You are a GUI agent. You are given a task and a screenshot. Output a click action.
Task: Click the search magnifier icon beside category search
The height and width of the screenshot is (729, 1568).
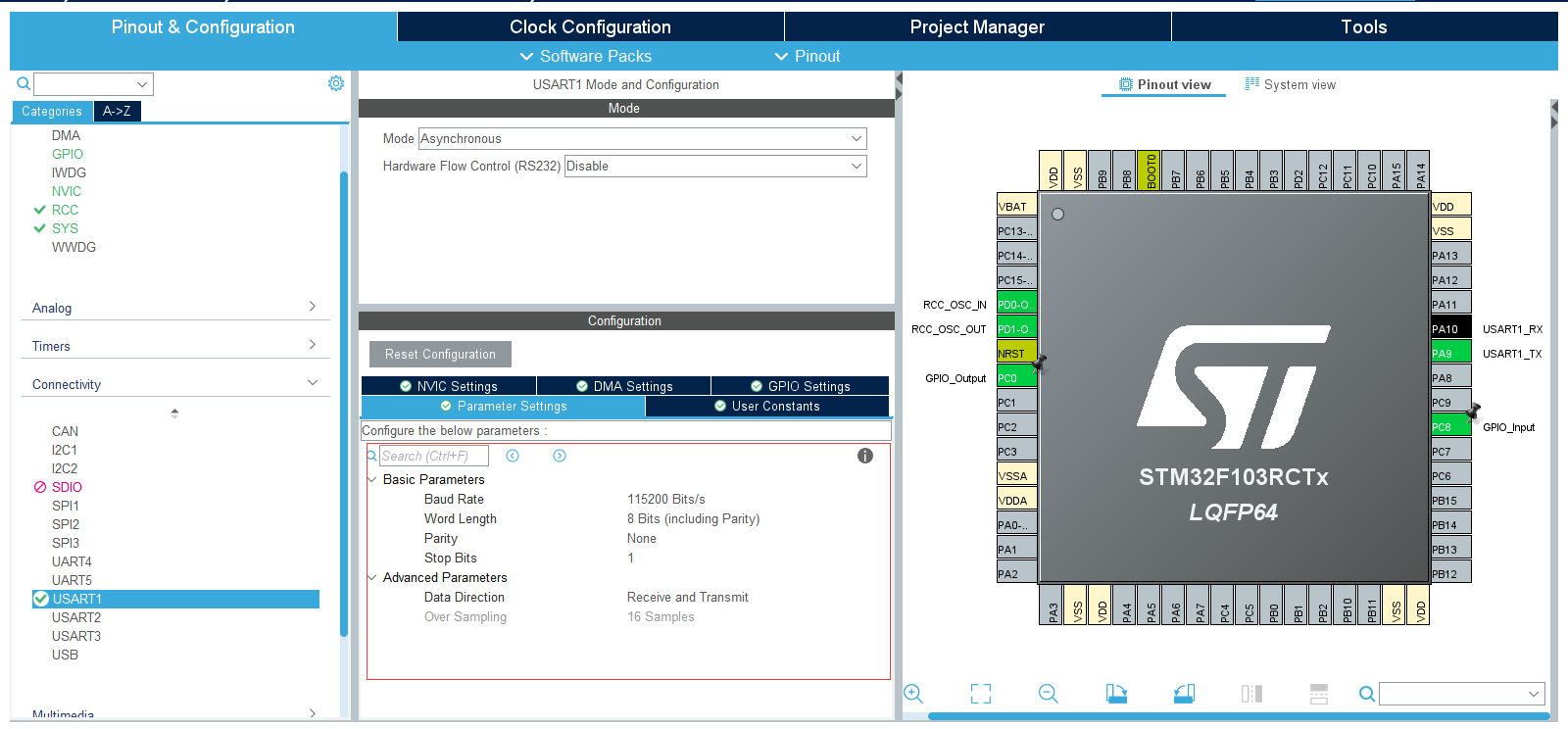click(x=24, y=84)
